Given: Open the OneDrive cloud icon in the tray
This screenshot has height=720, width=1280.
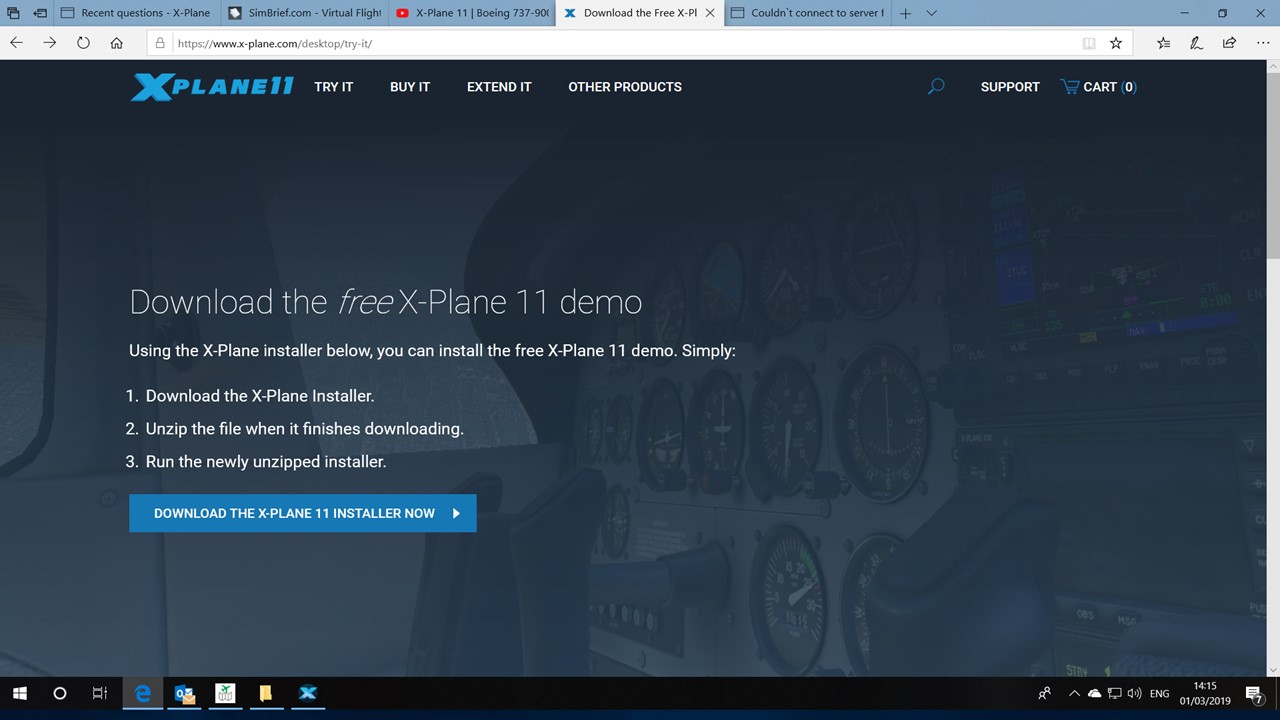Looking at the screenshot, I should click(1094, 693).
